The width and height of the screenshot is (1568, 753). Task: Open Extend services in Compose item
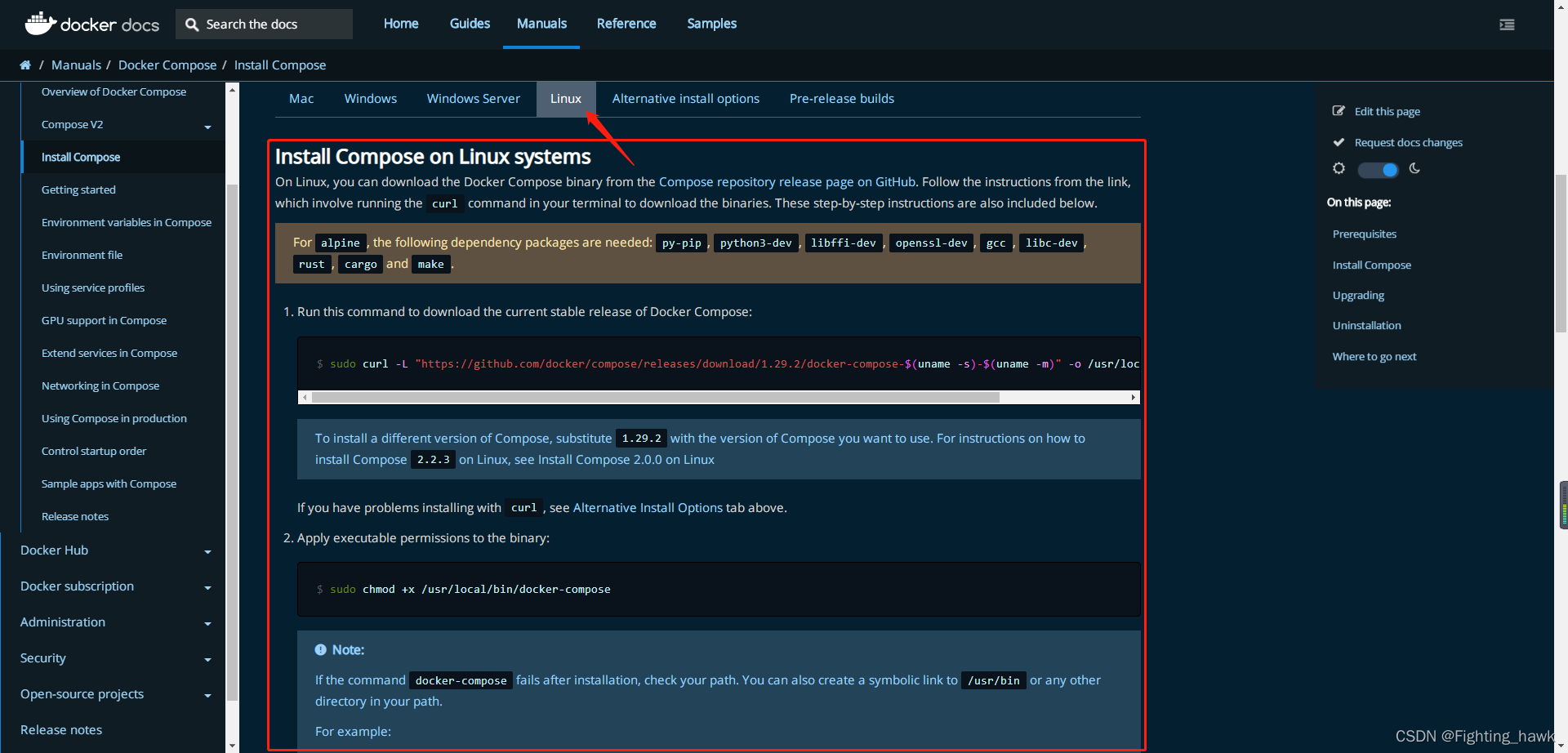coord(109,353)
